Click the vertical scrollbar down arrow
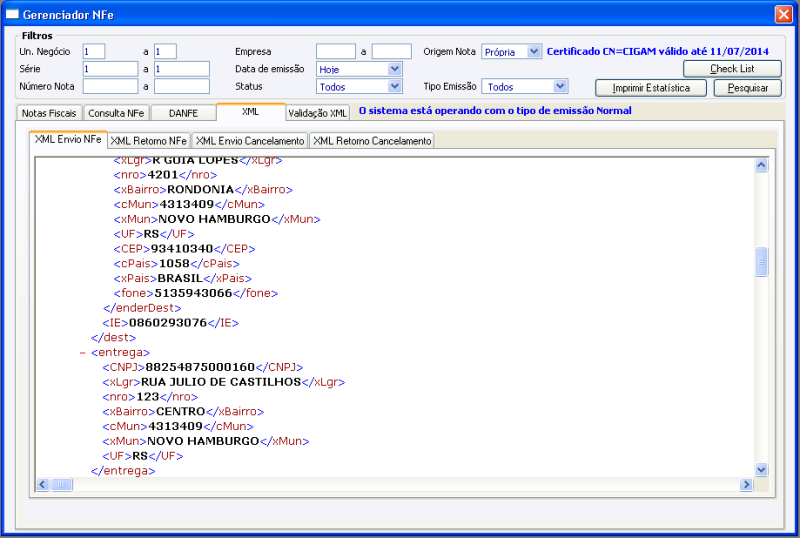This screenshot has height=538, width=800. point(761,470)
